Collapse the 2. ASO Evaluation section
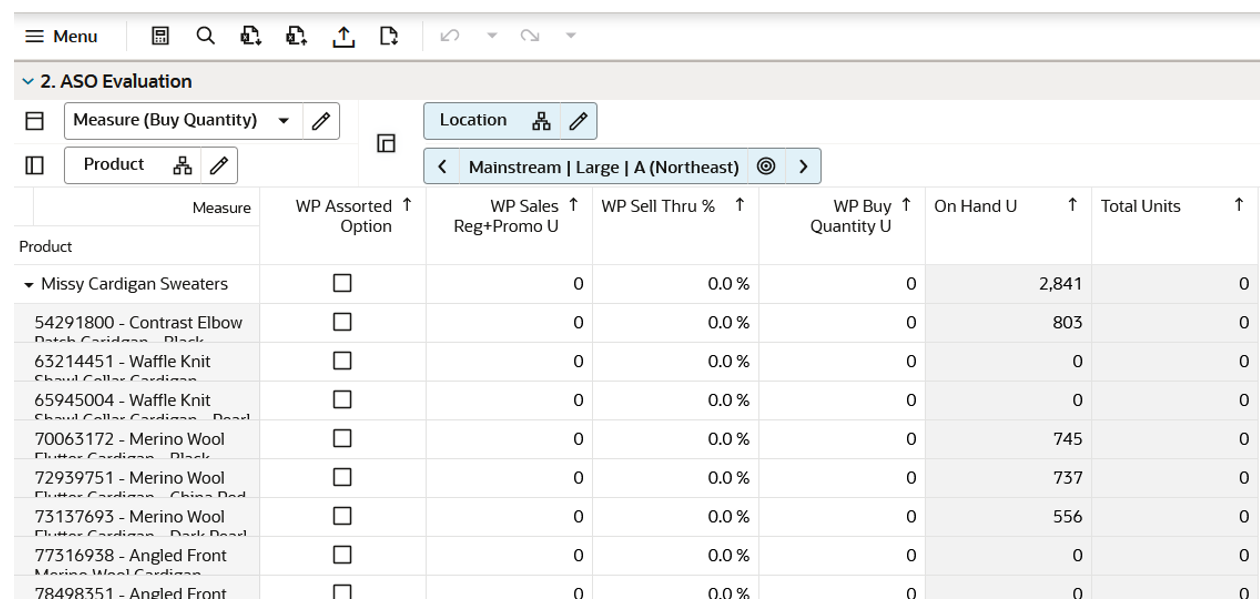1260x602 pixels. (27, 81)
